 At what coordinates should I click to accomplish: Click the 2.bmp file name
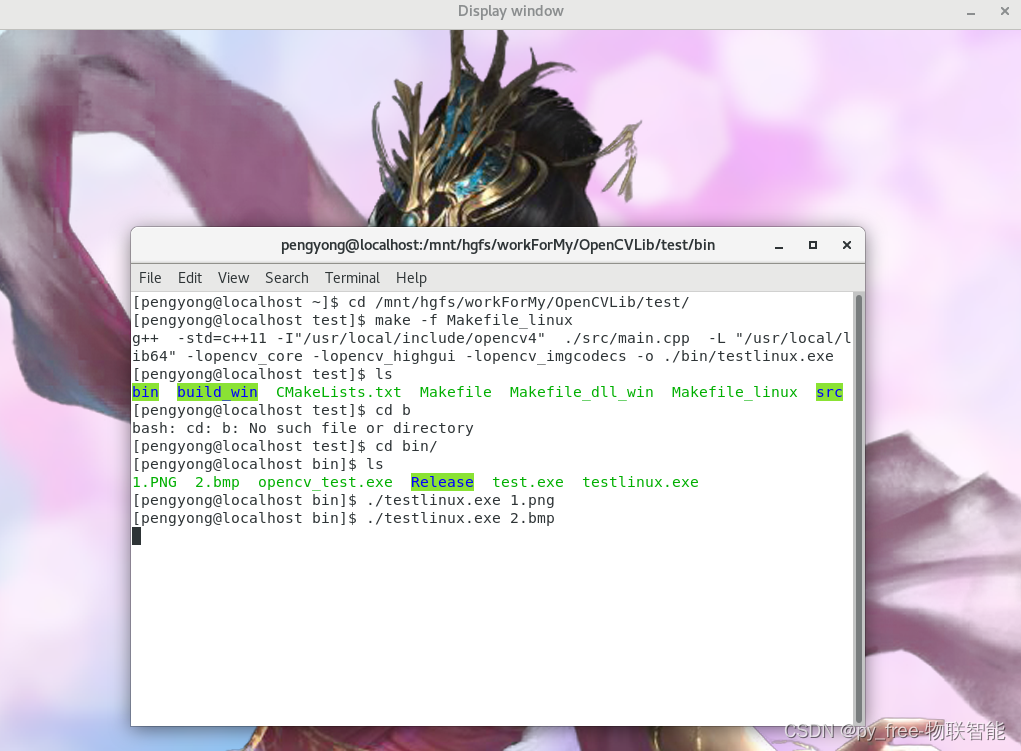pos(216,482)
